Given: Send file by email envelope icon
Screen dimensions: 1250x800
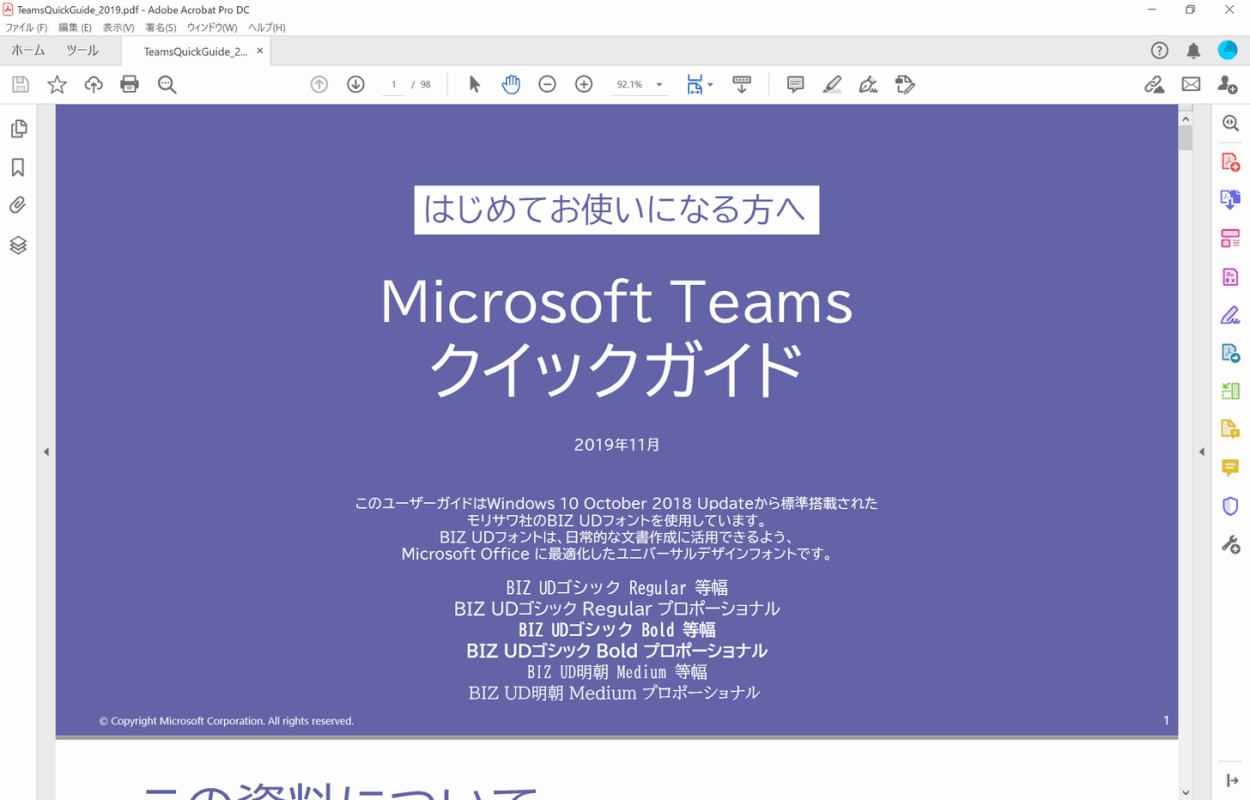Looking at the screenshot, I should [1190, 85].
